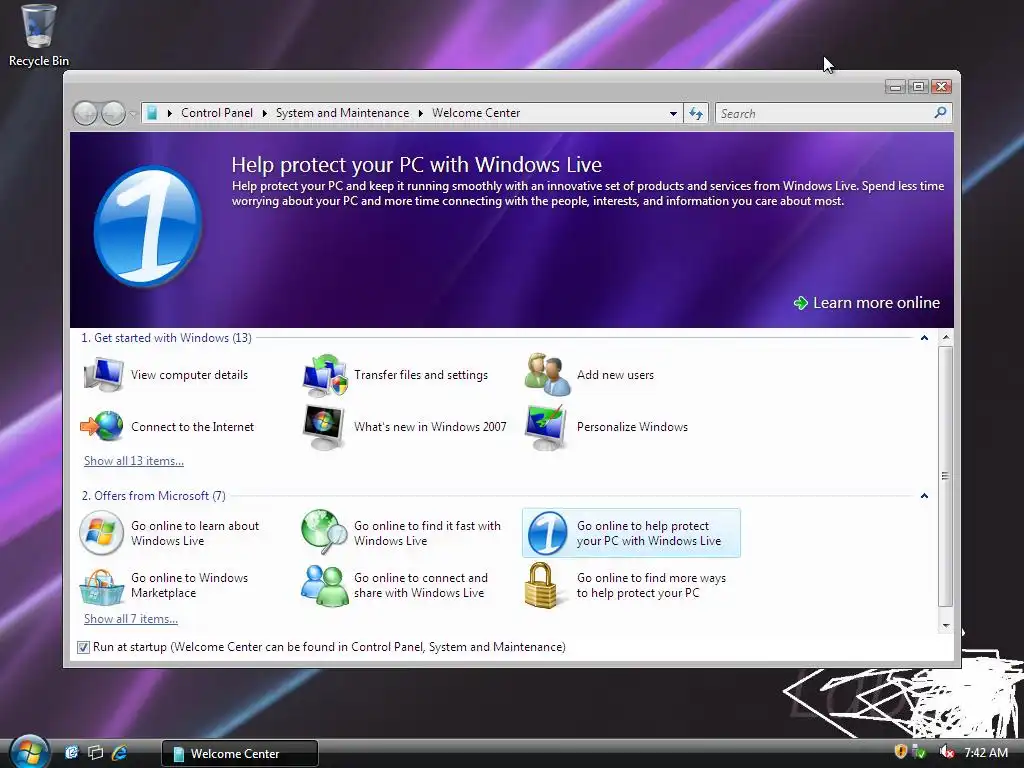
Task: Click 1. Get started with Windows heading
Action: tap(167, 338)
